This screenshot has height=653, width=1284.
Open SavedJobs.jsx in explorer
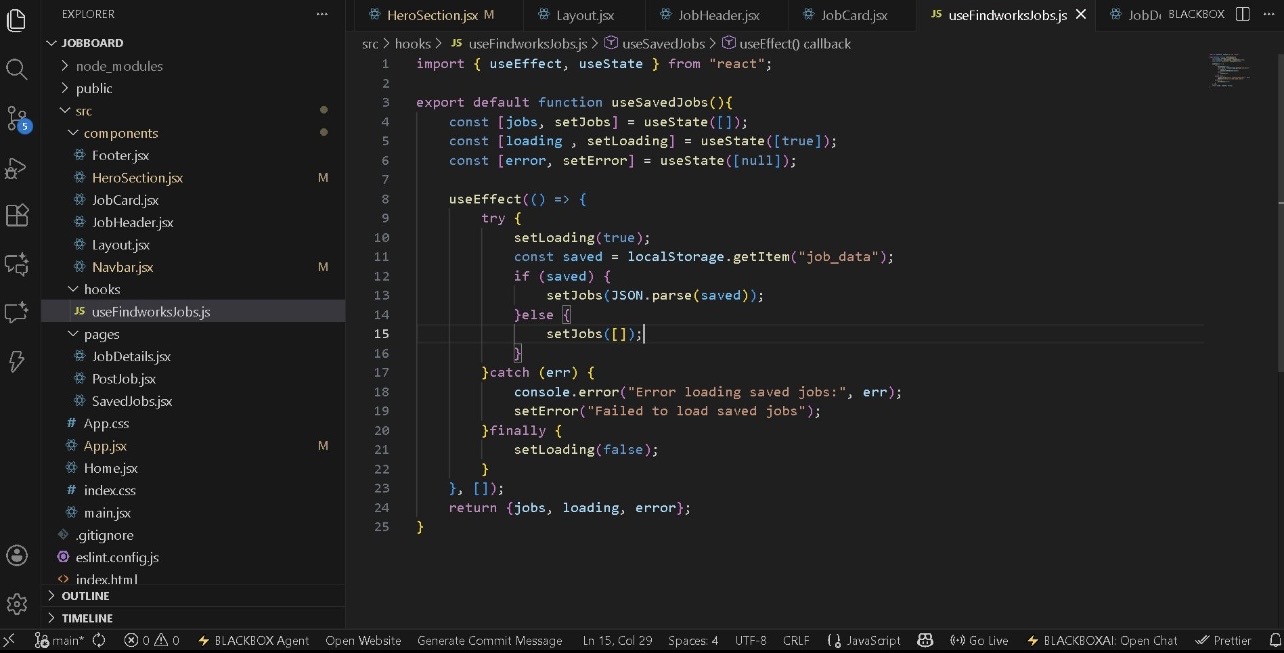click(192, 401)
